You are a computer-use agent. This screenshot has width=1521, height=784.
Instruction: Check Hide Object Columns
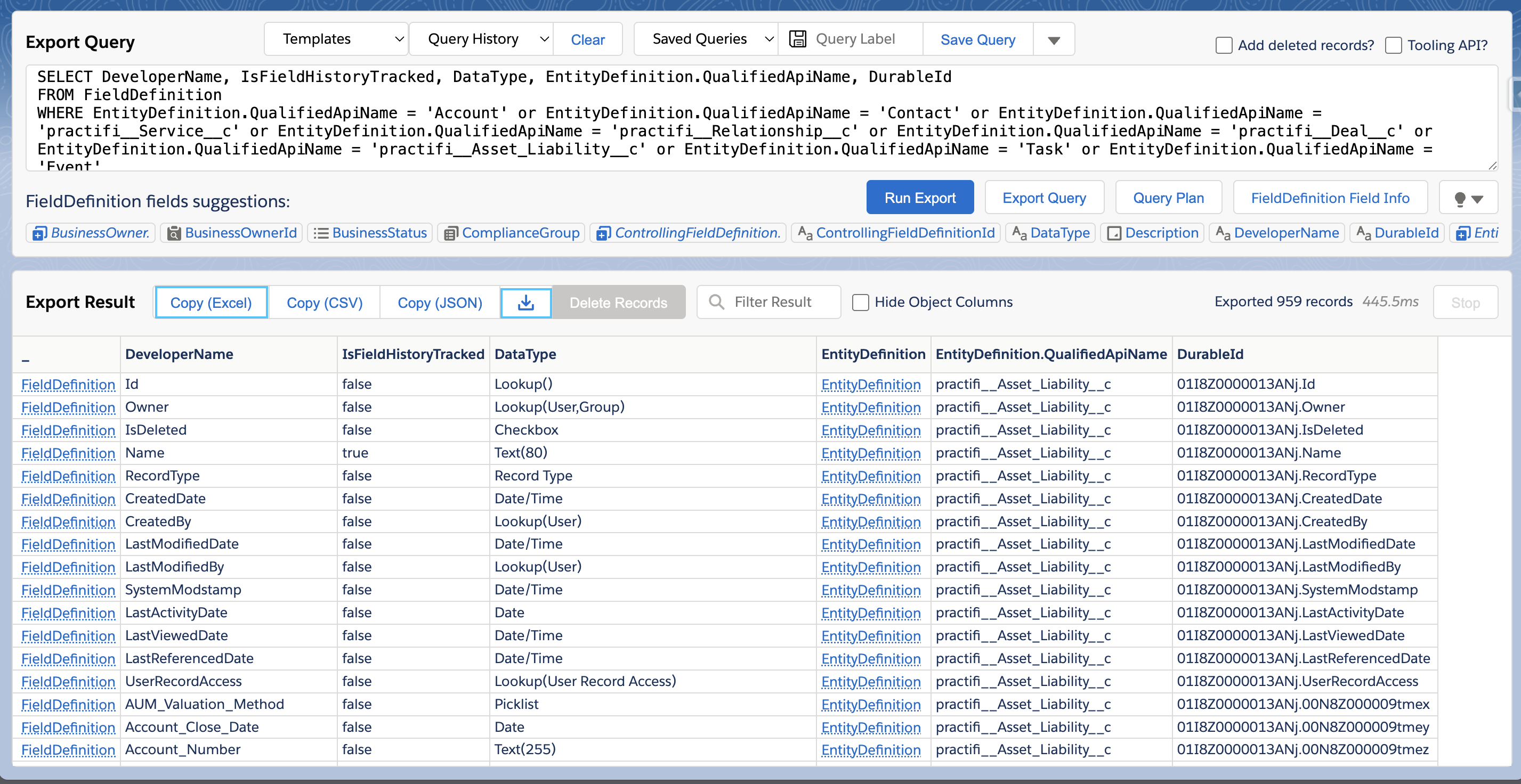(x=860, y=303)
